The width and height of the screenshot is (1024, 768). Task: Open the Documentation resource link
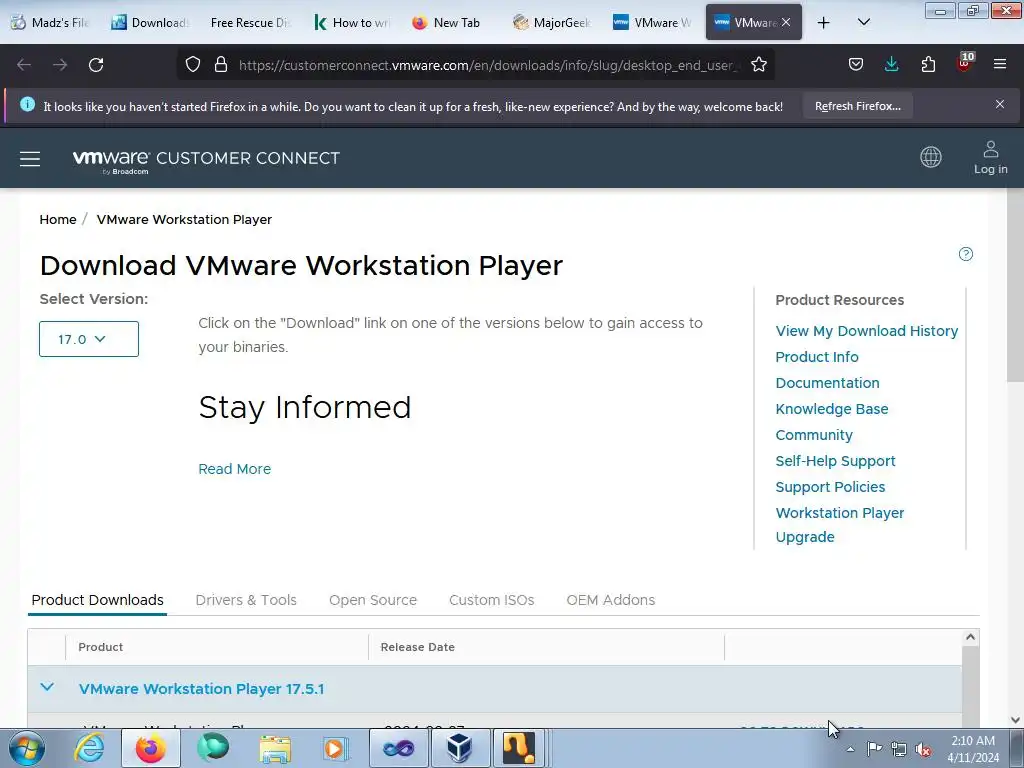pyautogui.click(x=827, y=383)
